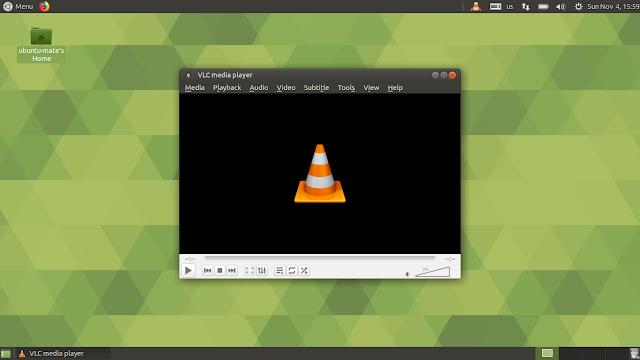The width and height of the screenshot is (640, 360).
Task: Open the View menu
Action: [x=371, y=88]
